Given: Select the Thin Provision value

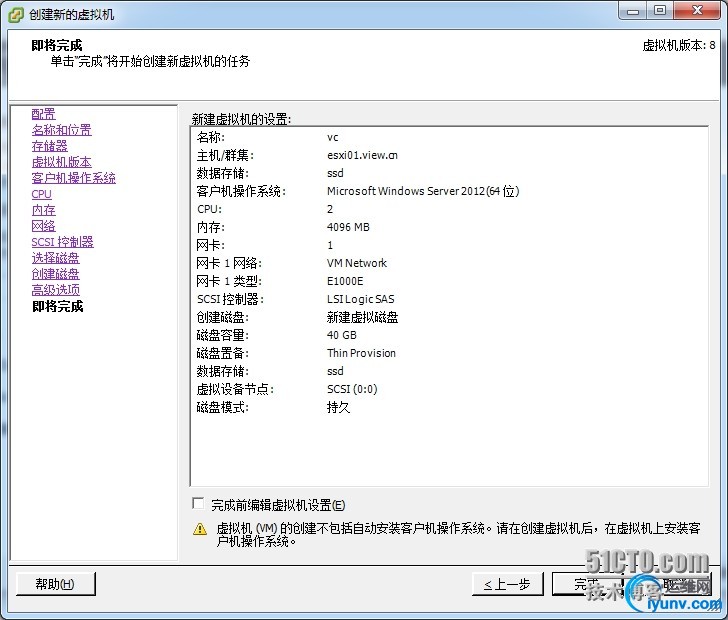Looking at the screenshot, I should [x=361, y=353].
